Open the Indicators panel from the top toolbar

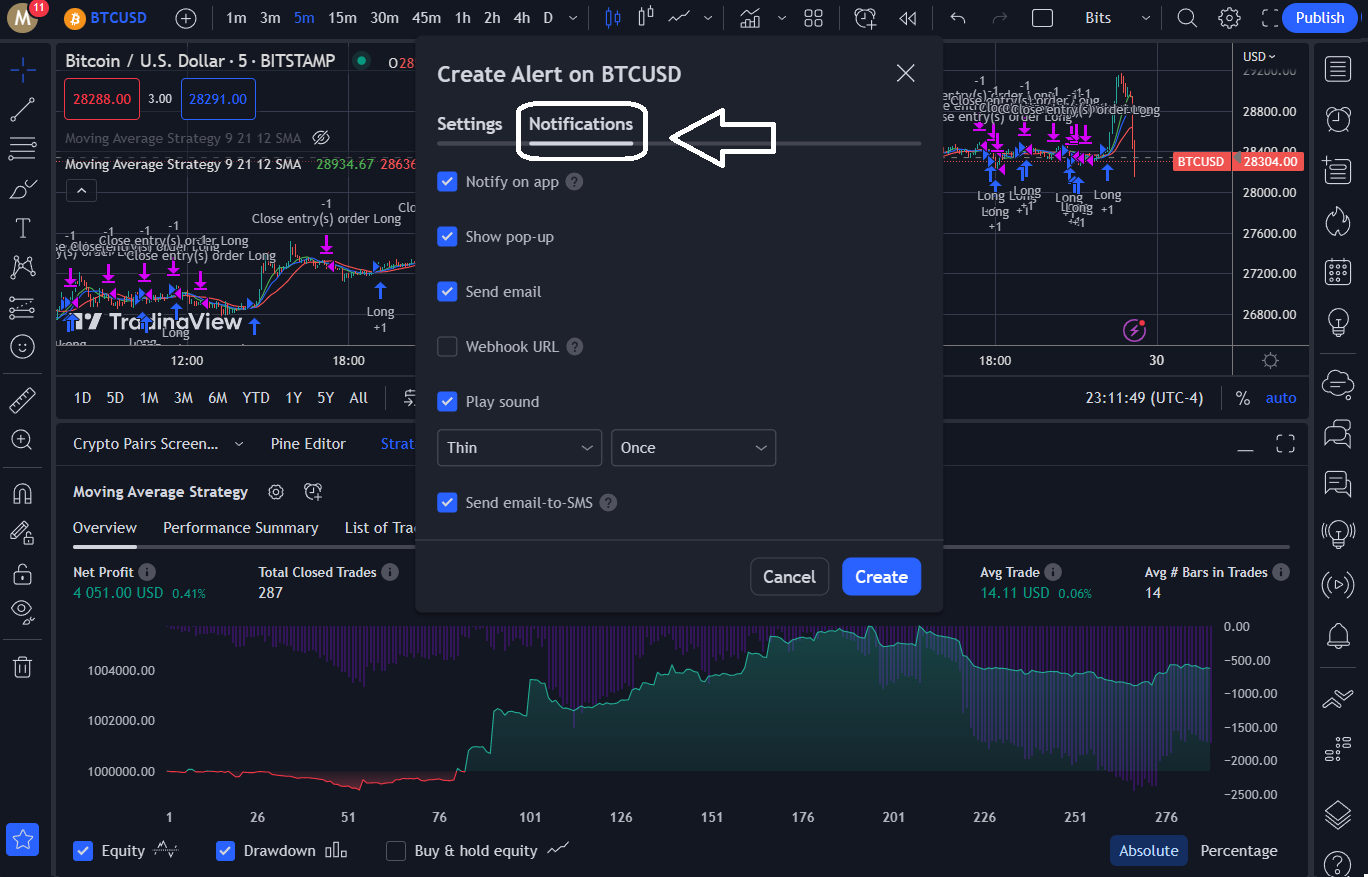[750, 17]
